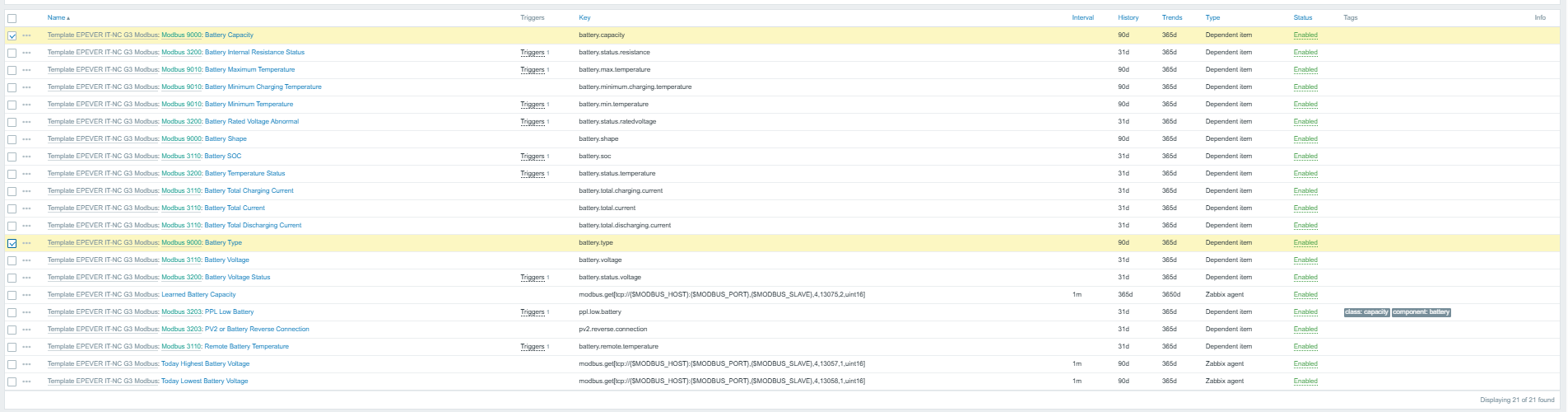Open the three-dot menu for Battery Total Current
The image size is (1568, 412).
(x=27, y=208)
